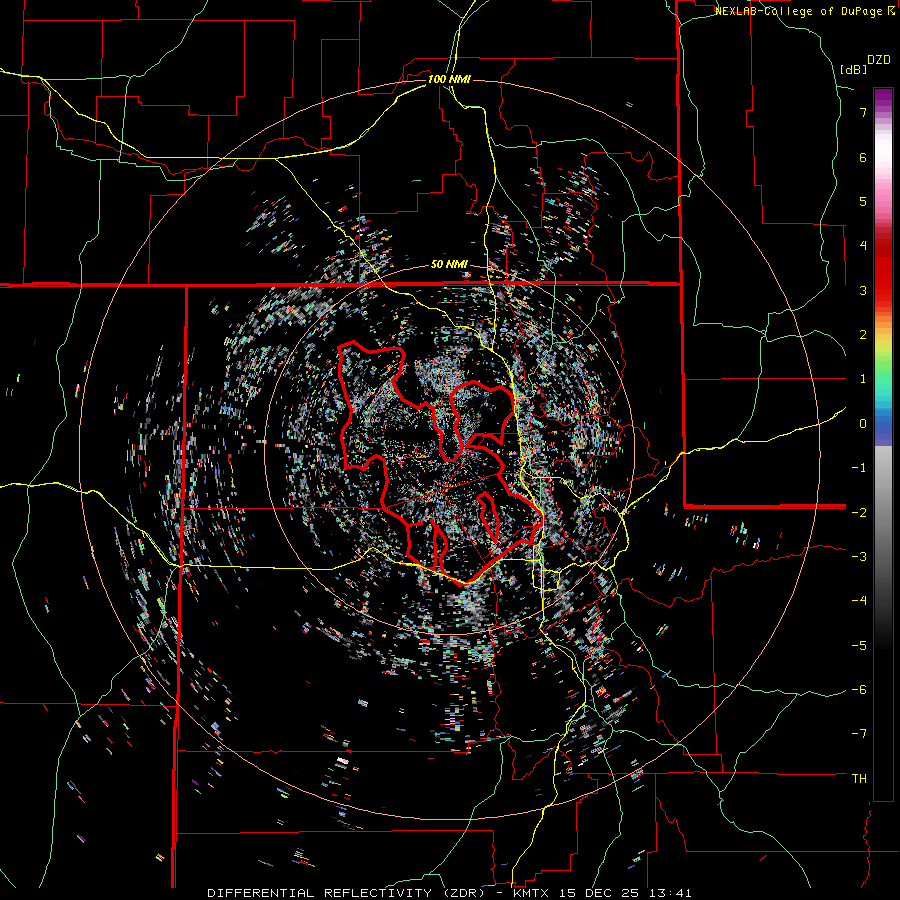Click the negative -7 scale value
This screenshot has height=900, width=900.
pos(859,734)
